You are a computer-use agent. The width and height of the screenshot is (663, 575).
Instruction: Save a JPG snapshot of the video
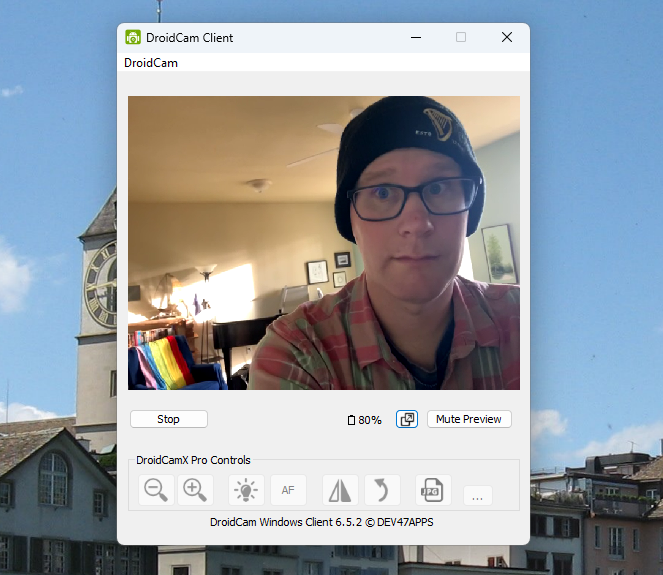coord(433,490)
